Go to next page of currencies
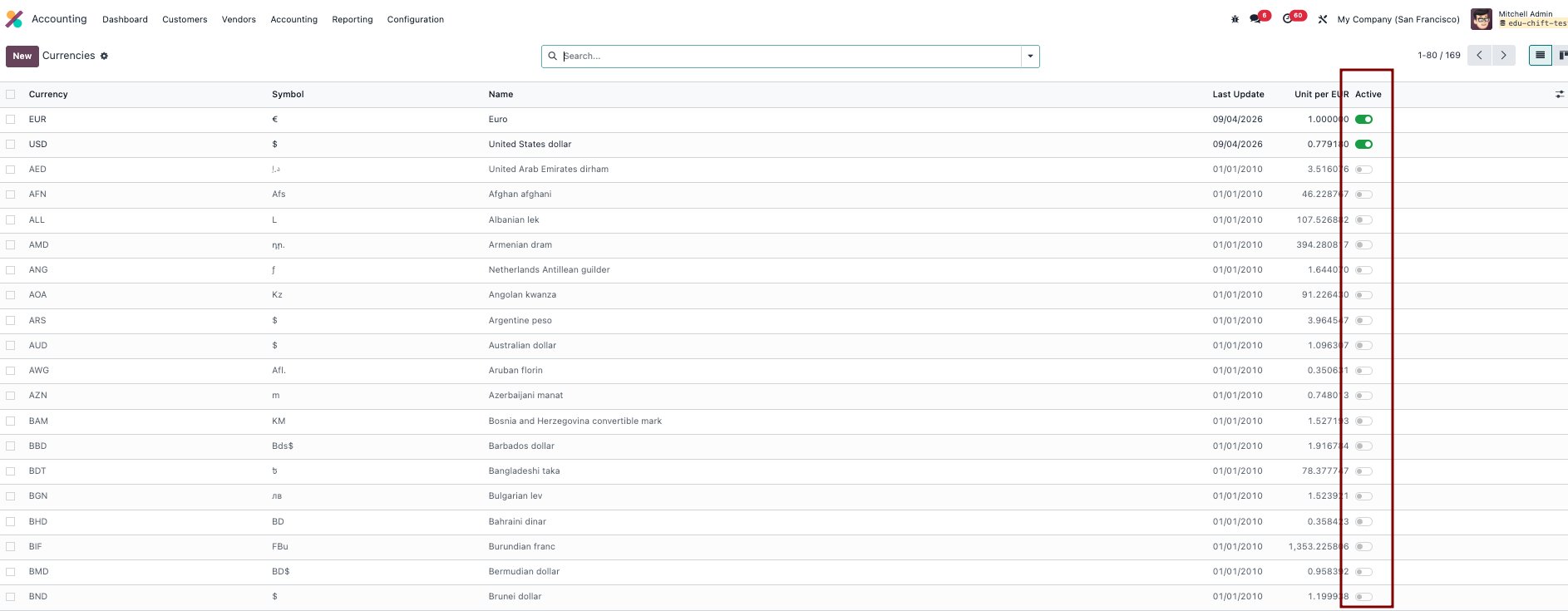 coord(1503,56)
